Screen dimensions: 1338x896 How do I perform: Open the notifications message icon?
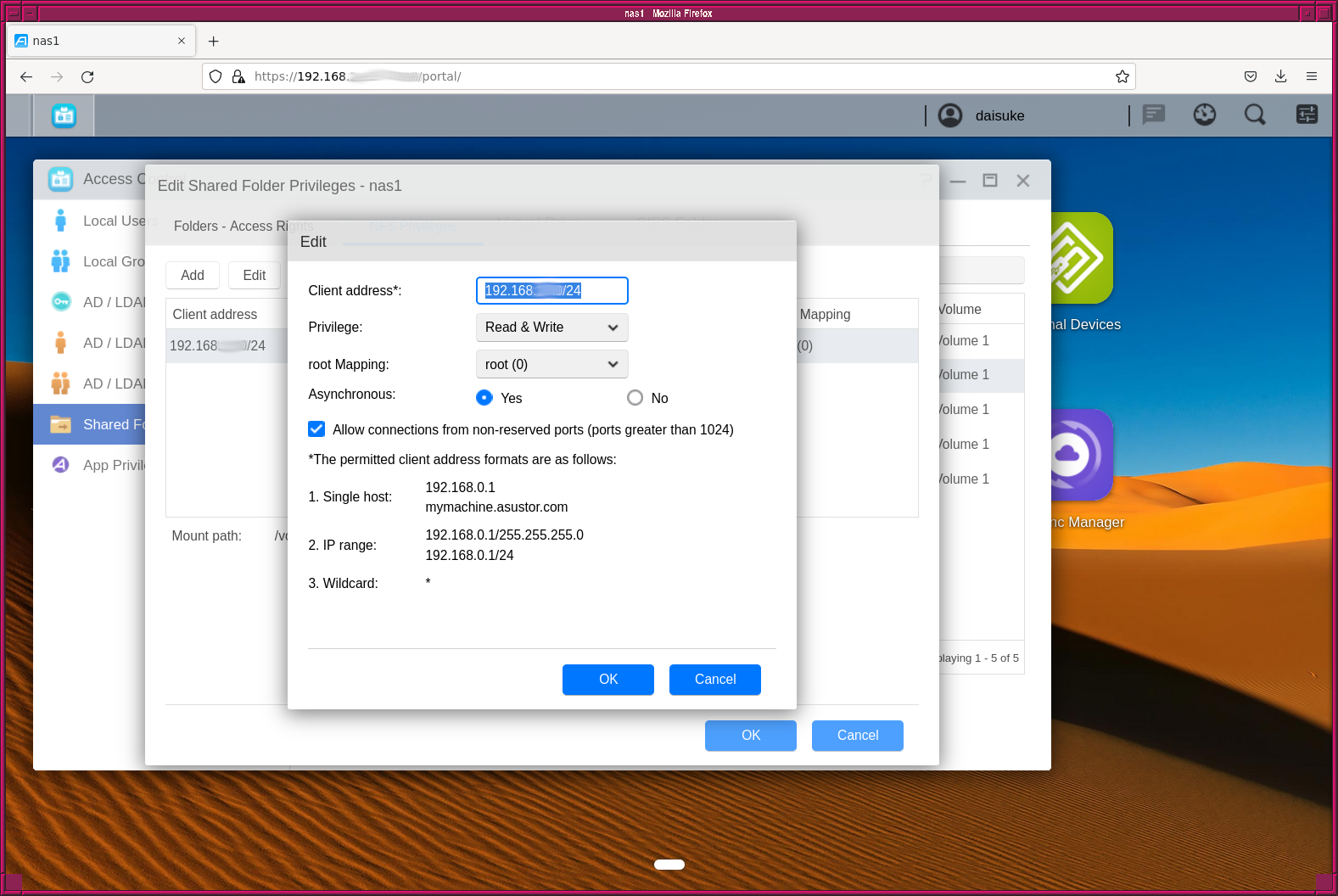1153,115
